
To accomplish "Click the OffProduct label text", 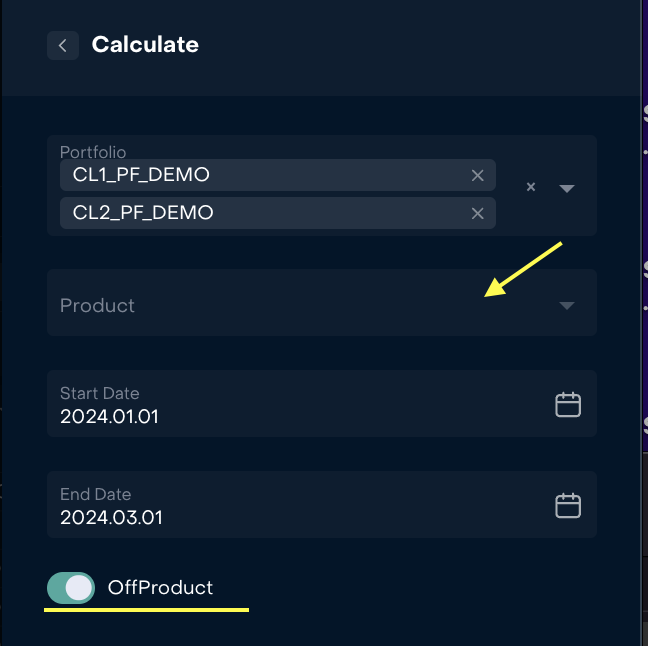I will point(160,588).
